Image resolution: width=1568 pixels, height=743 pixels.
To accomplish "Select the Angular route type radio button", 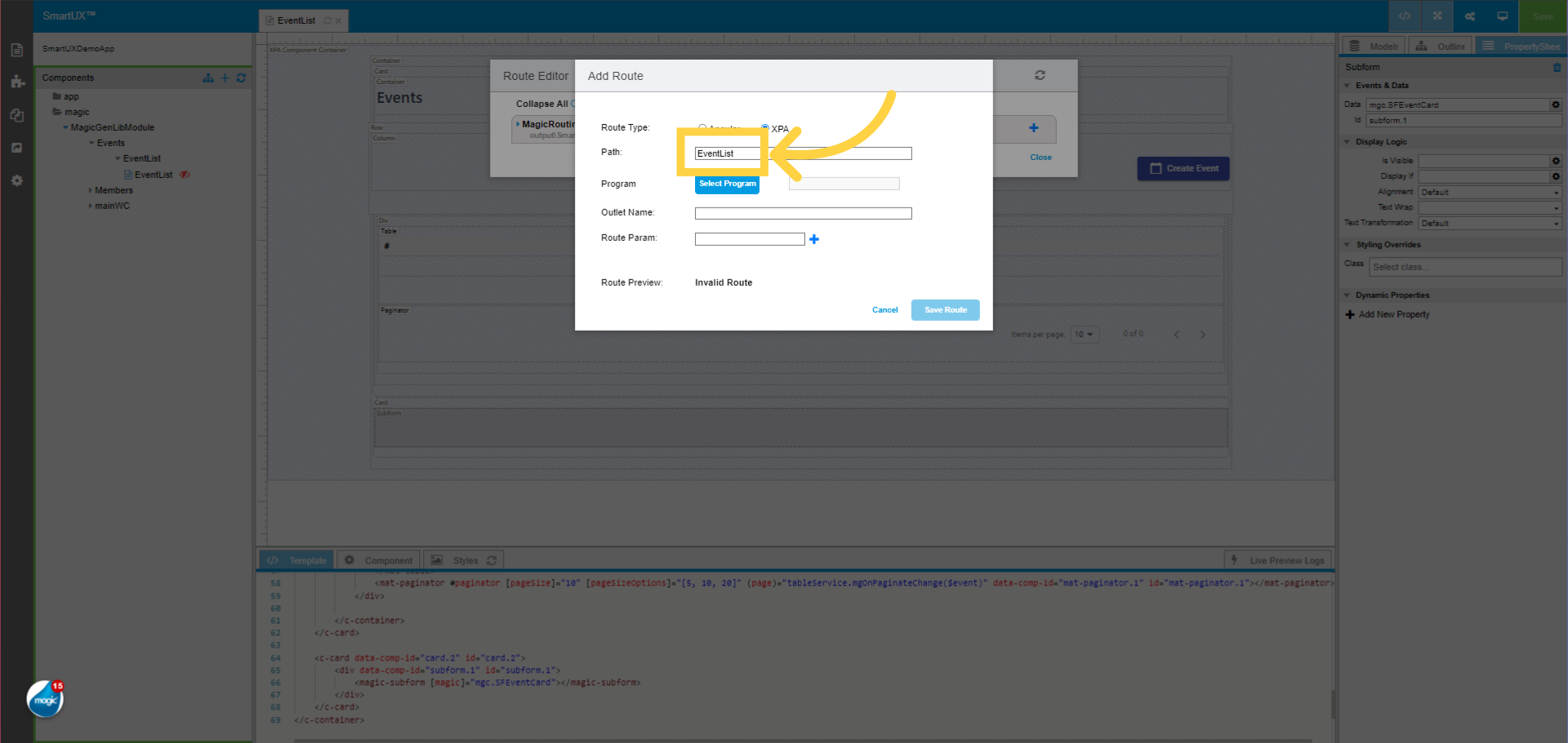I will (702, 128).
